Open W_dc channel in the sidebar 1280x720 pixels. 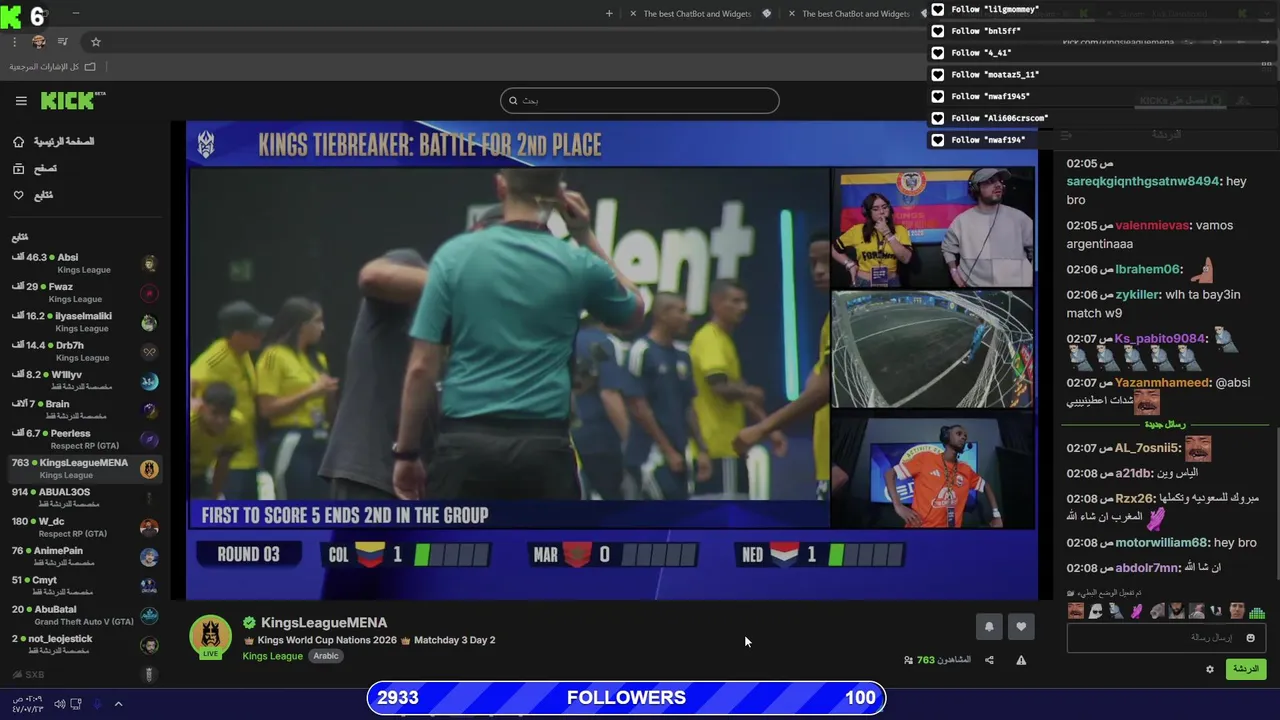click(85, 527)
